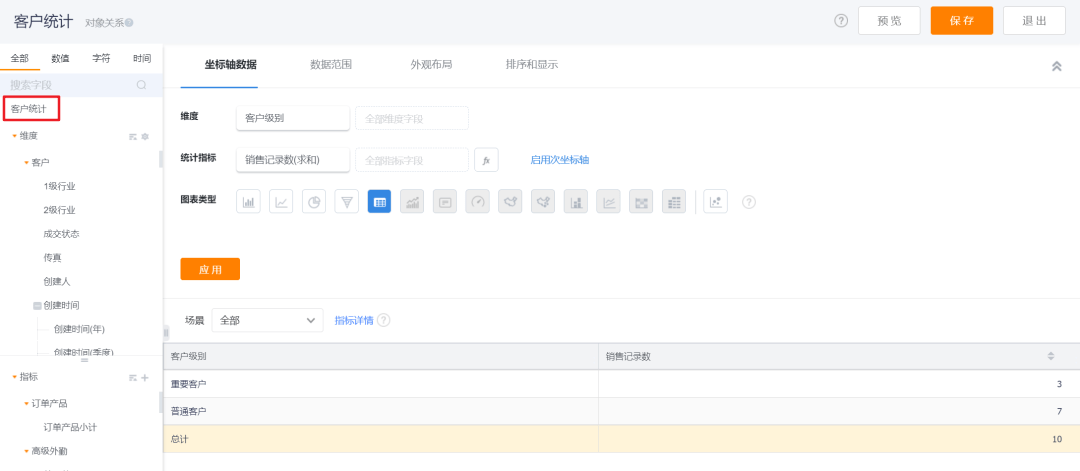Select the combined bar-line chart icon
The height and width of the screenshot is (471, 1080).
pos(412,202)
